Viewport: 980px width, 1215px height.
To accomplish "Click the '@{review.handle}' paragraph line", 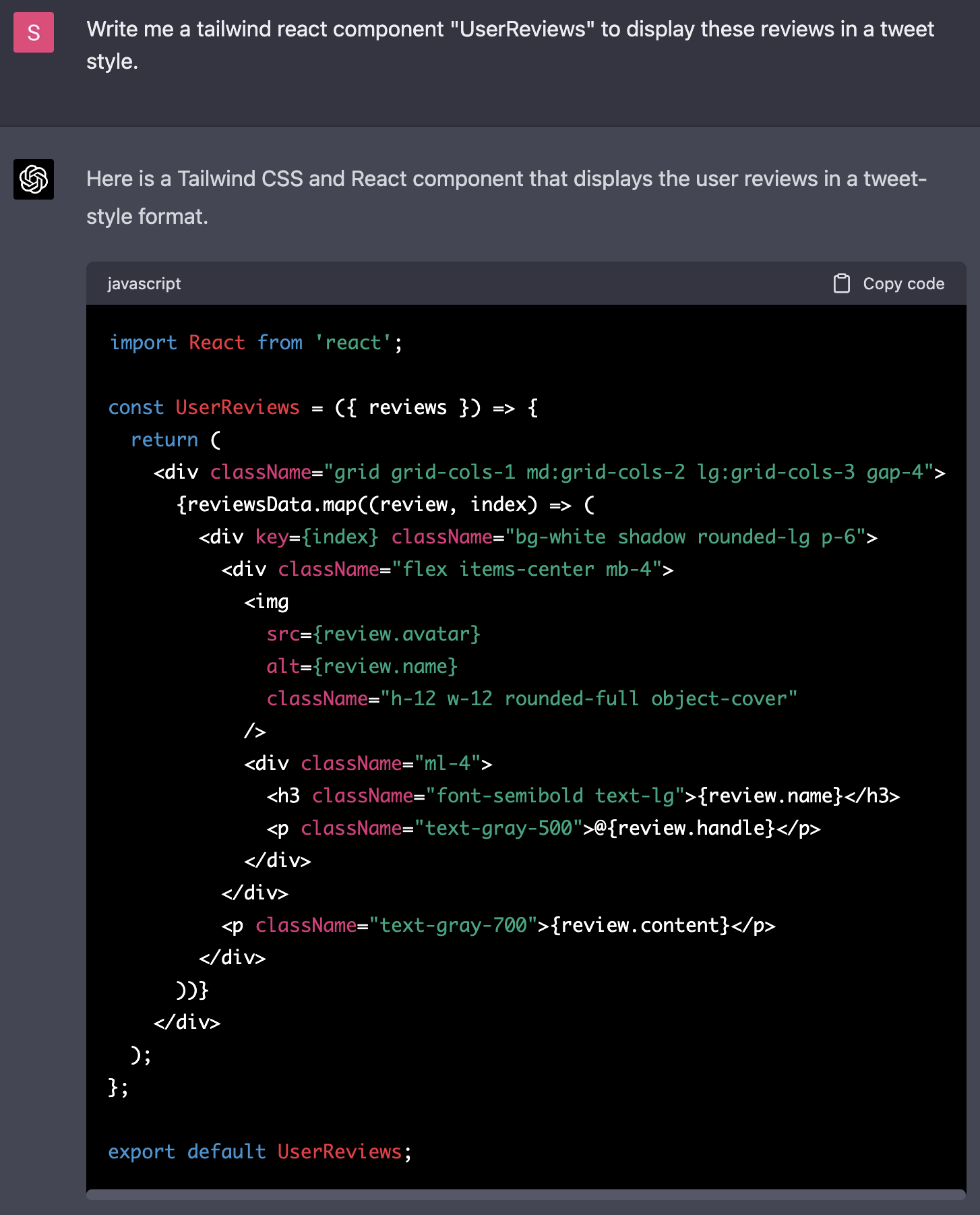I will click(543, 828).
